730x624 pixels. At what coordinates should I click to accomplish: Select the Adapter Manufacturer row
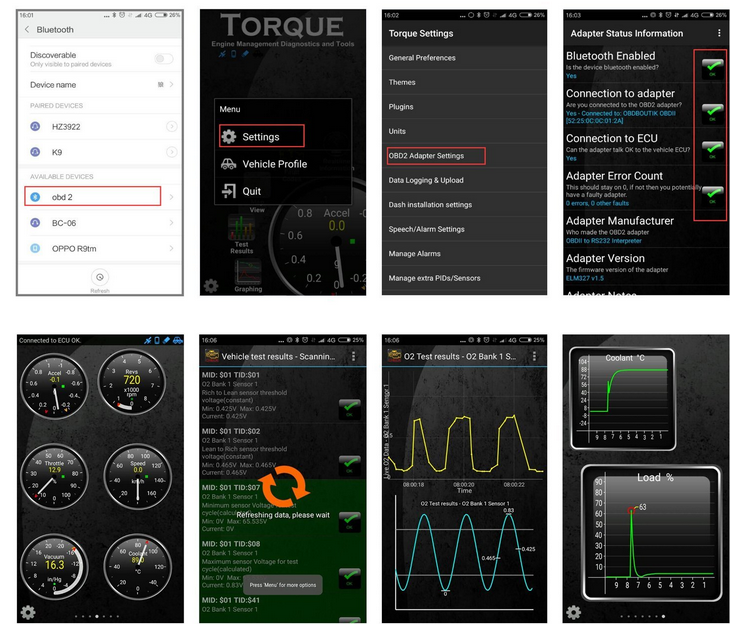coord(645,230)
